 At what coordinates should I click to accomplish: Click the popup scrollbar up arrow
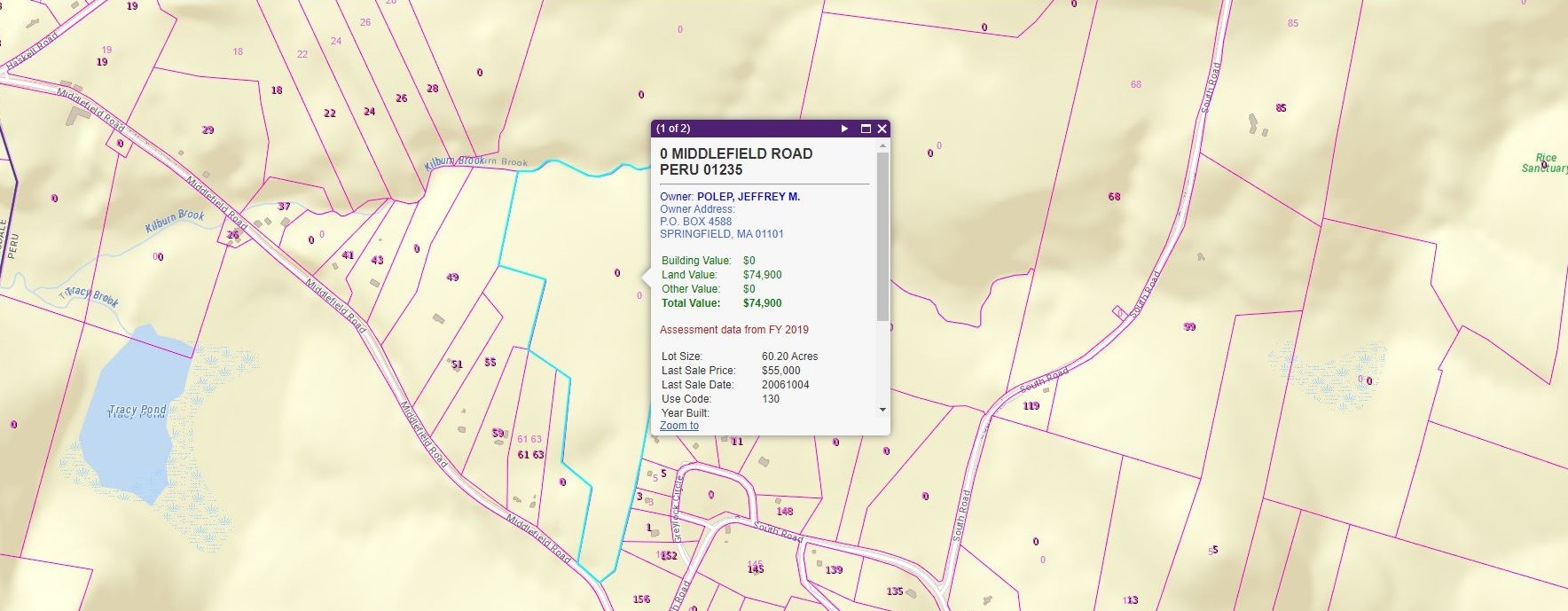click(x=882, y=146)
